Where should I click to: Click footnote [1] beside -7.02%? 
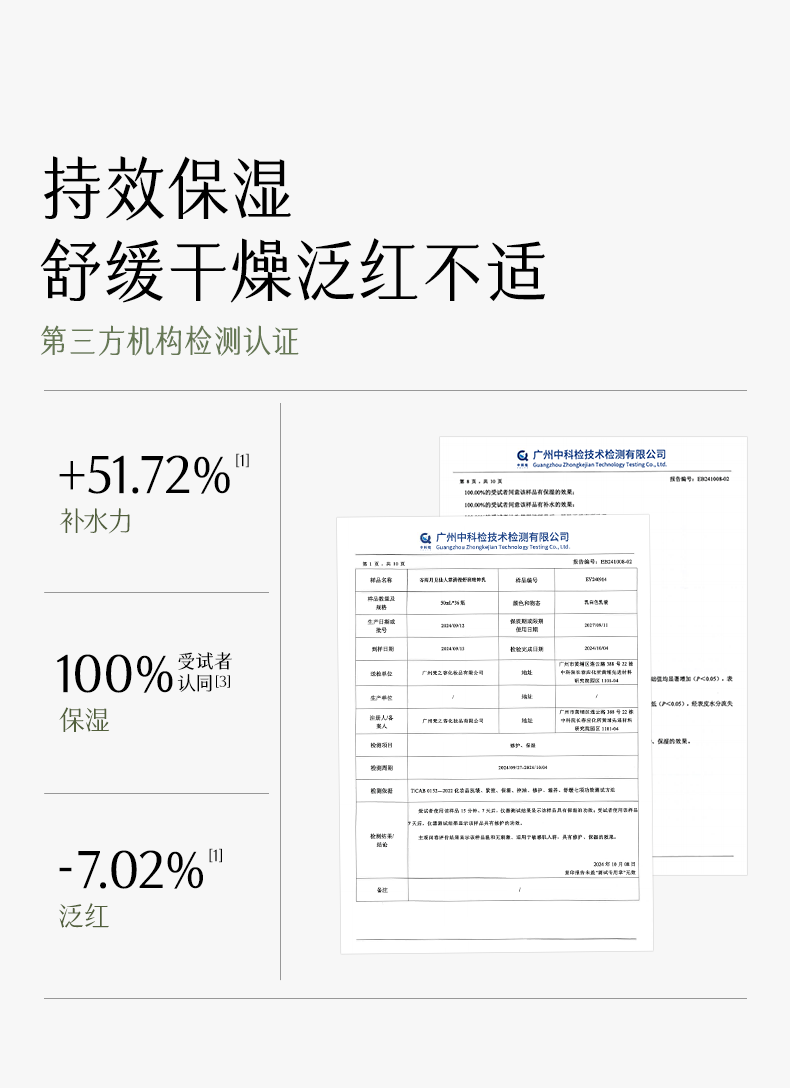click(x=216, y=856)
